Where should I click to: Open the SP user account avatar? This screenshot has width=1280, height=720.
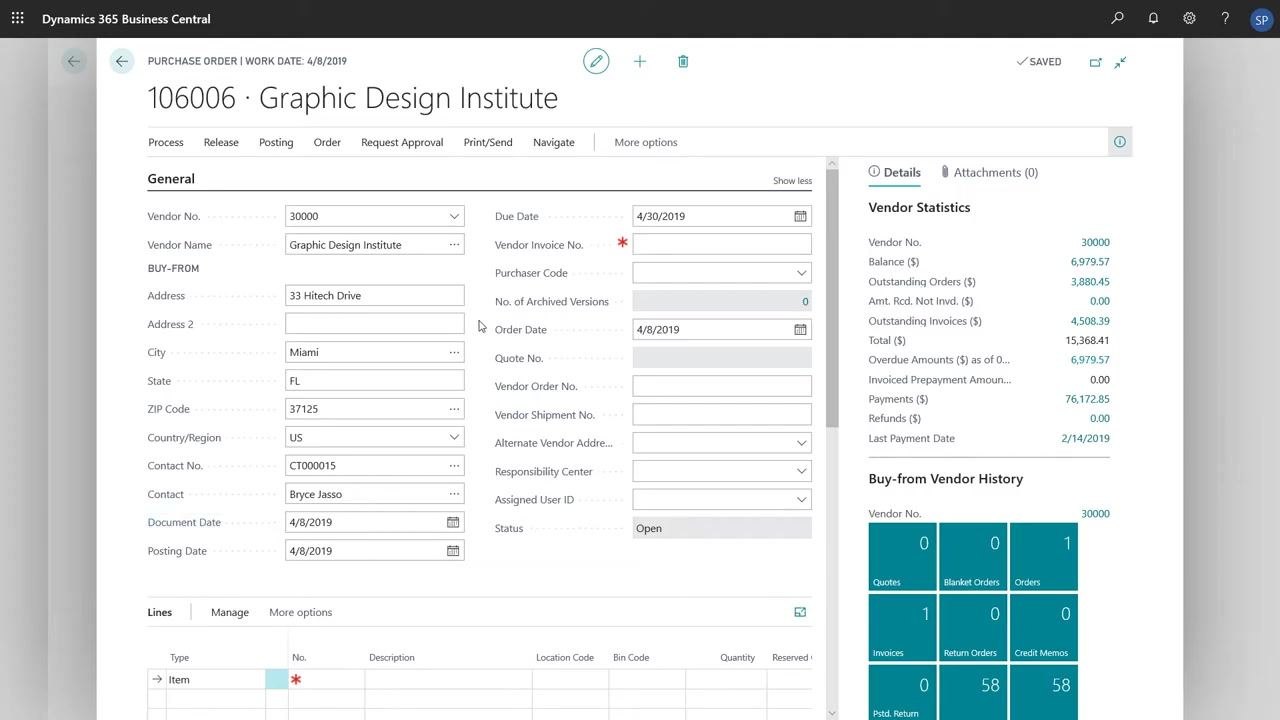[x=1261, y=19]
